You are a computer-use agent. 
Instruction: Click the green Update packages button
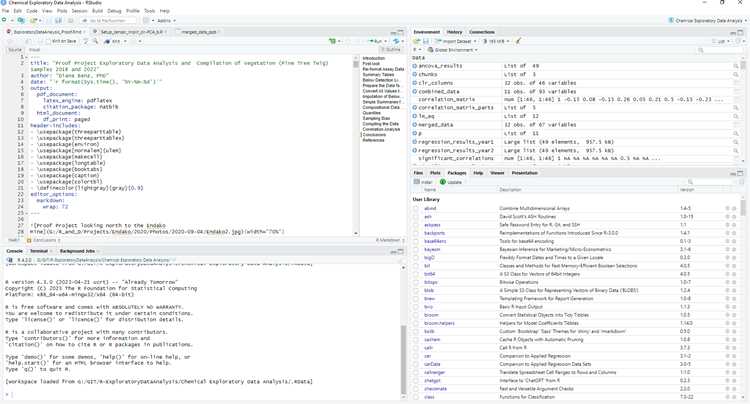coord(451,182)
